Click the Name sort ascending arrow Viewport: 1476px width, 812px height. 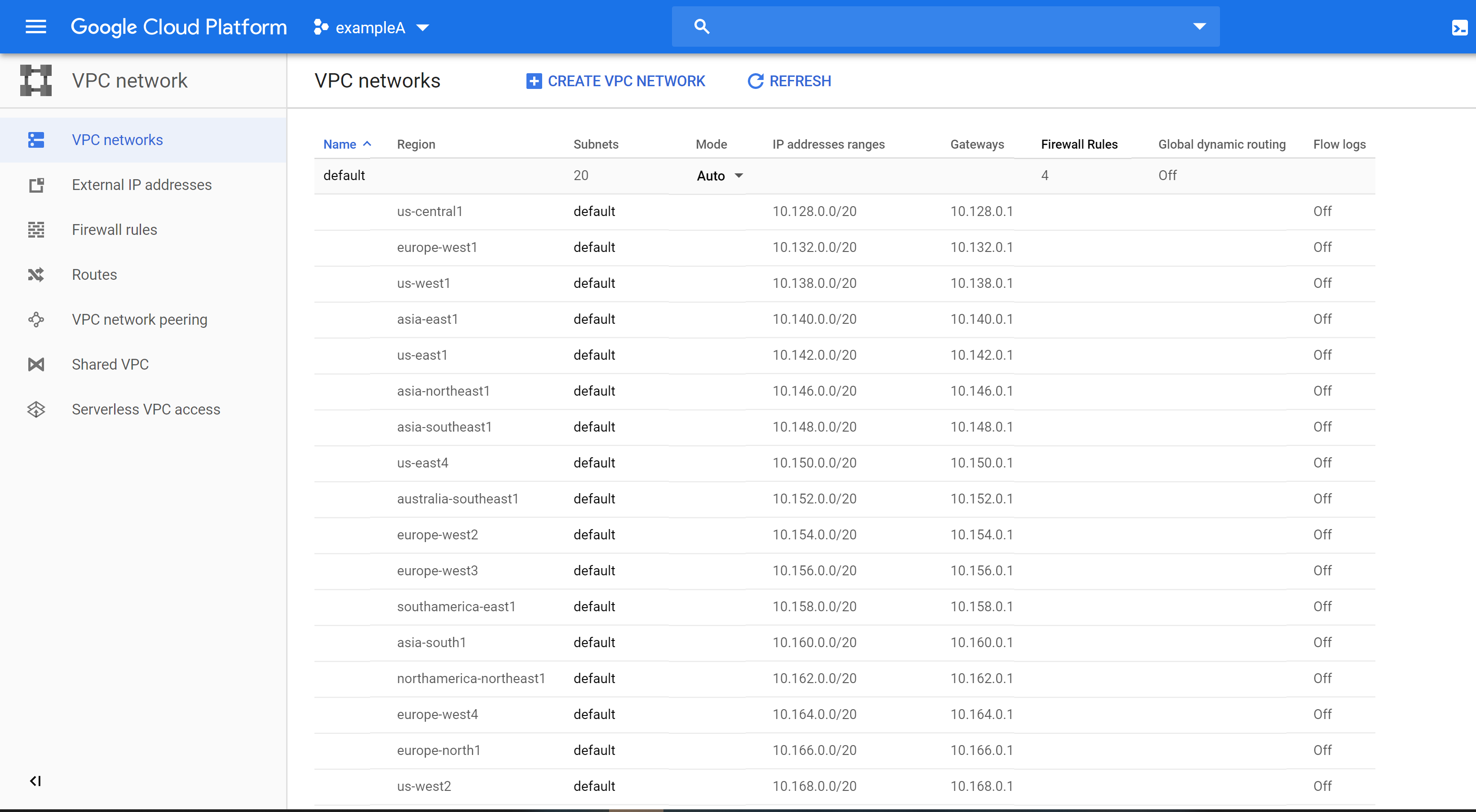(367, 144)
